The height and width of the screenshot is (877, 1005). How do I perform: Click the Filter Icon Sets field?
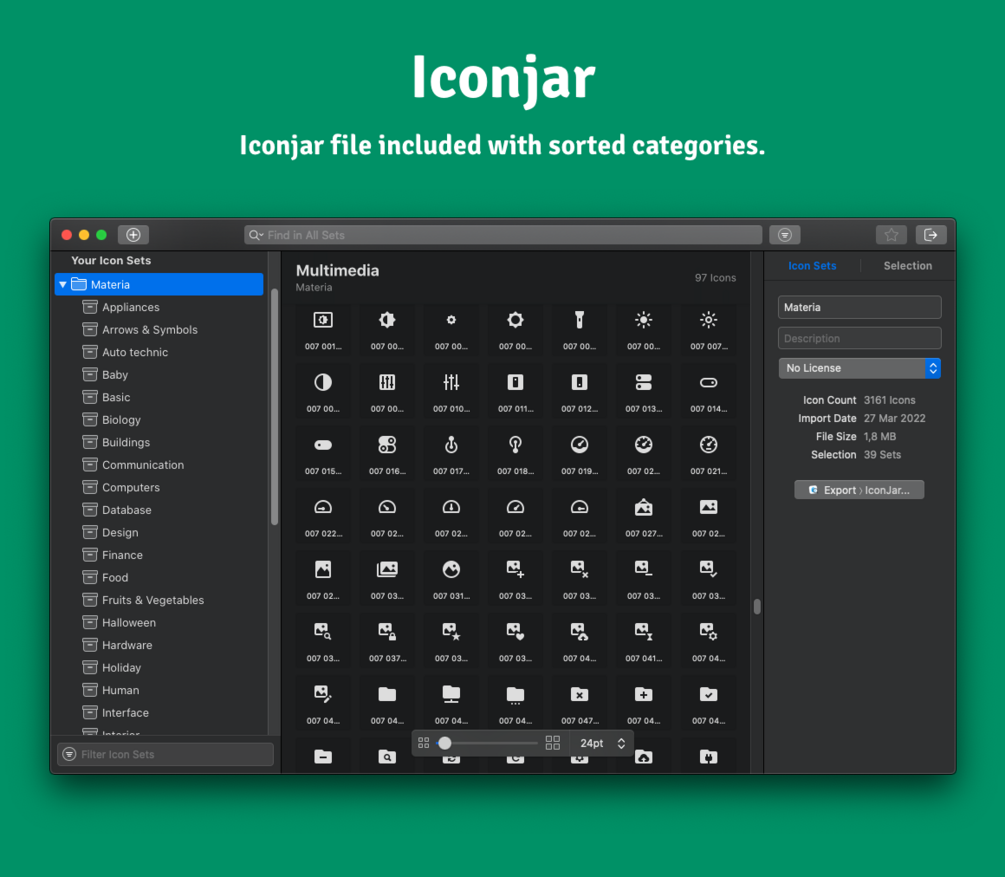point(165,754)
